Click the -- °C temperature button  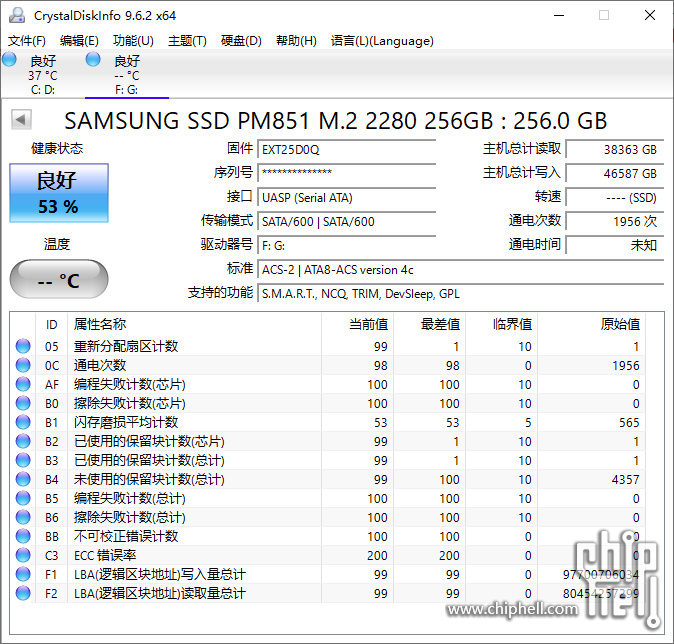click(59, 279)
